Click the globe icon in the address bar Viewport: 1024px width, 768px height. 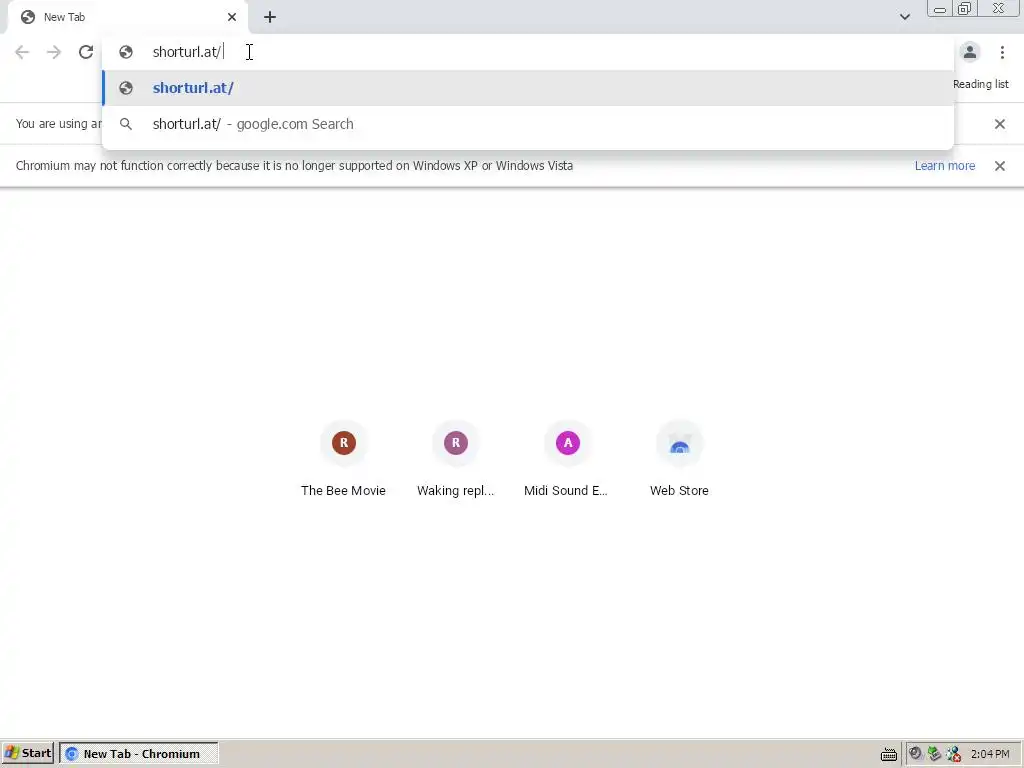[126, 52]
